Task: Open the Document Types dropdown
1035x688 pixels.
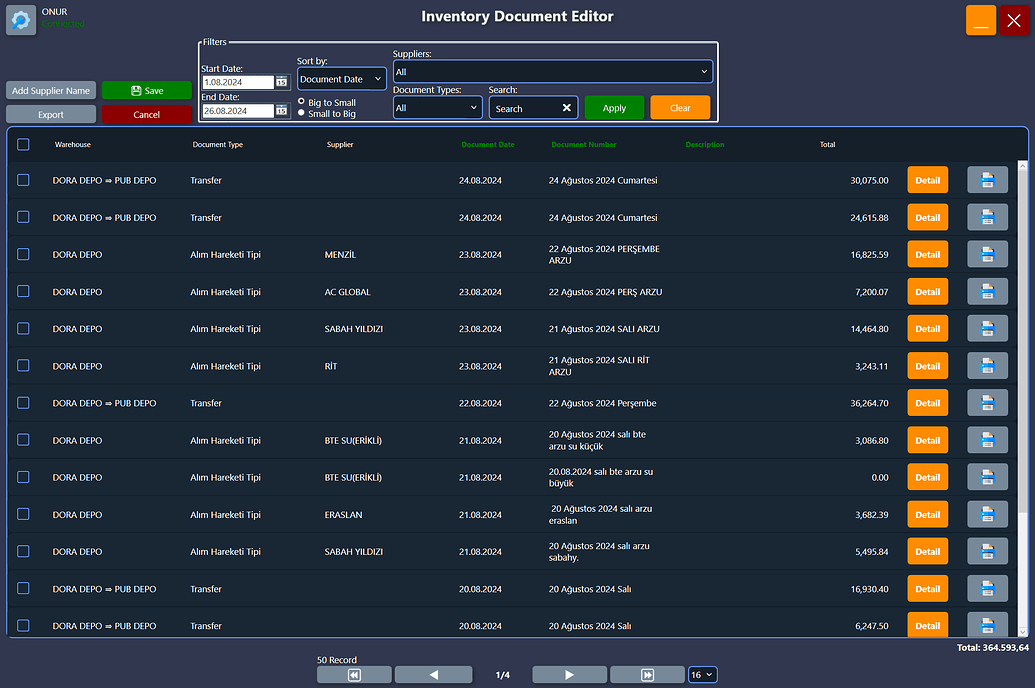Action: (437, 108)
